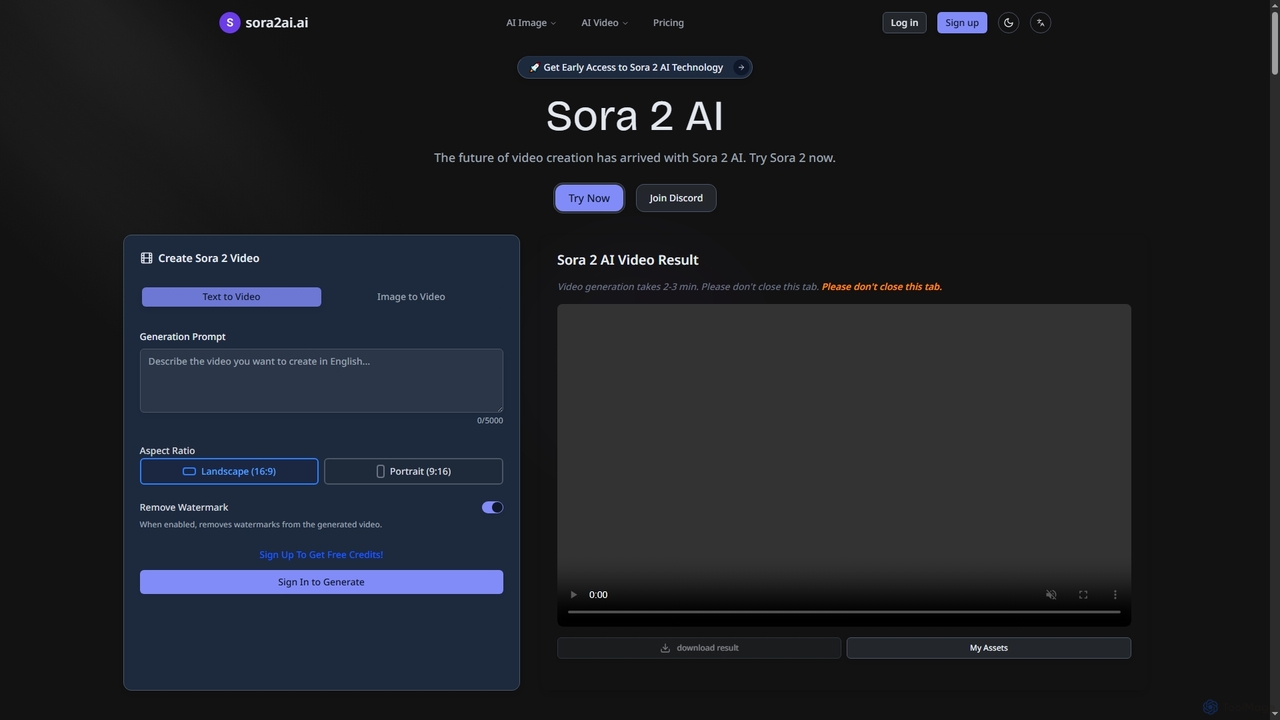Click the Sign up button
1280x720 pixels.
(962, 22)
